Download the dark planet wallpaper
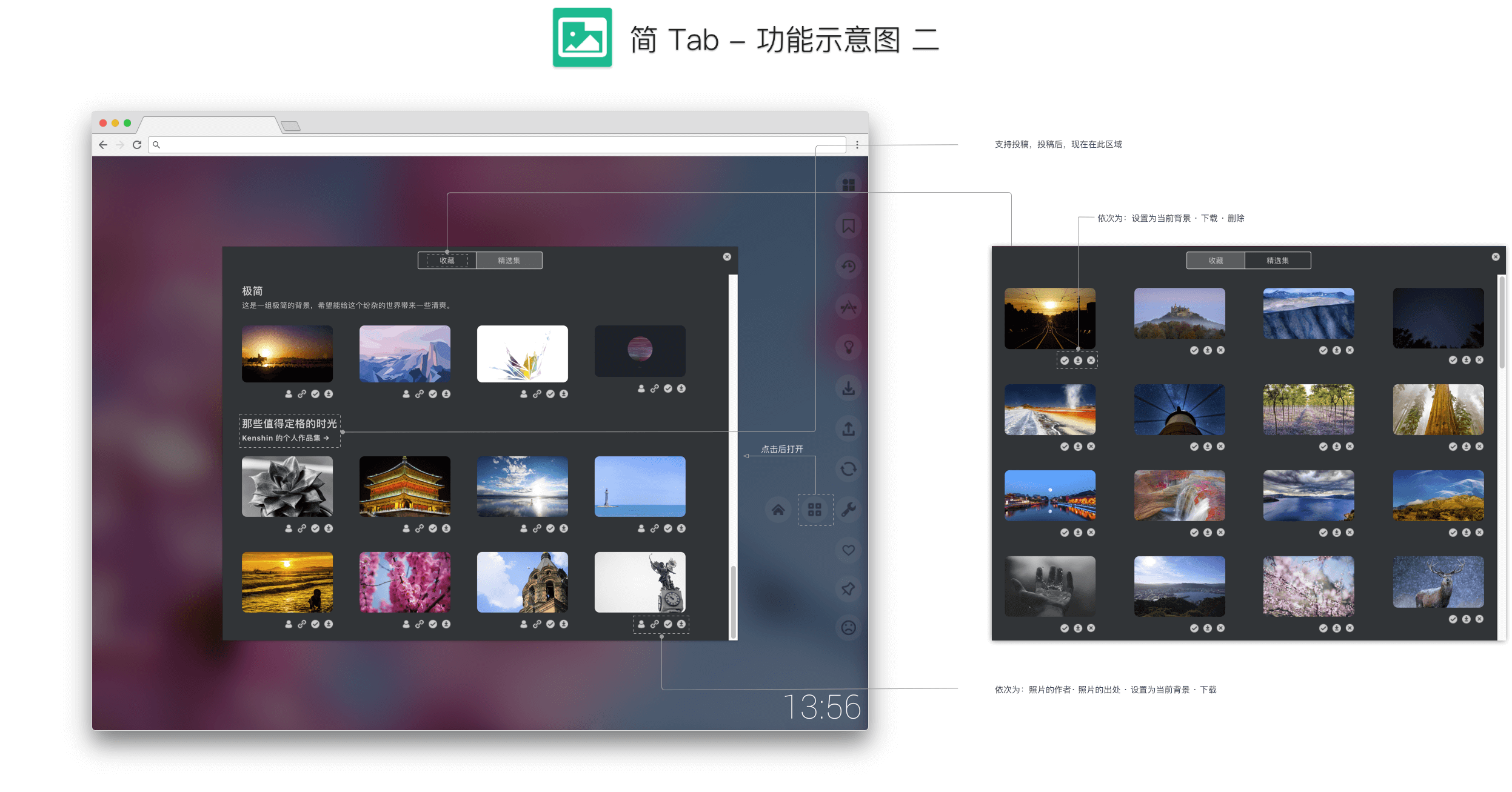The image size is (1512, 792). 681,388
